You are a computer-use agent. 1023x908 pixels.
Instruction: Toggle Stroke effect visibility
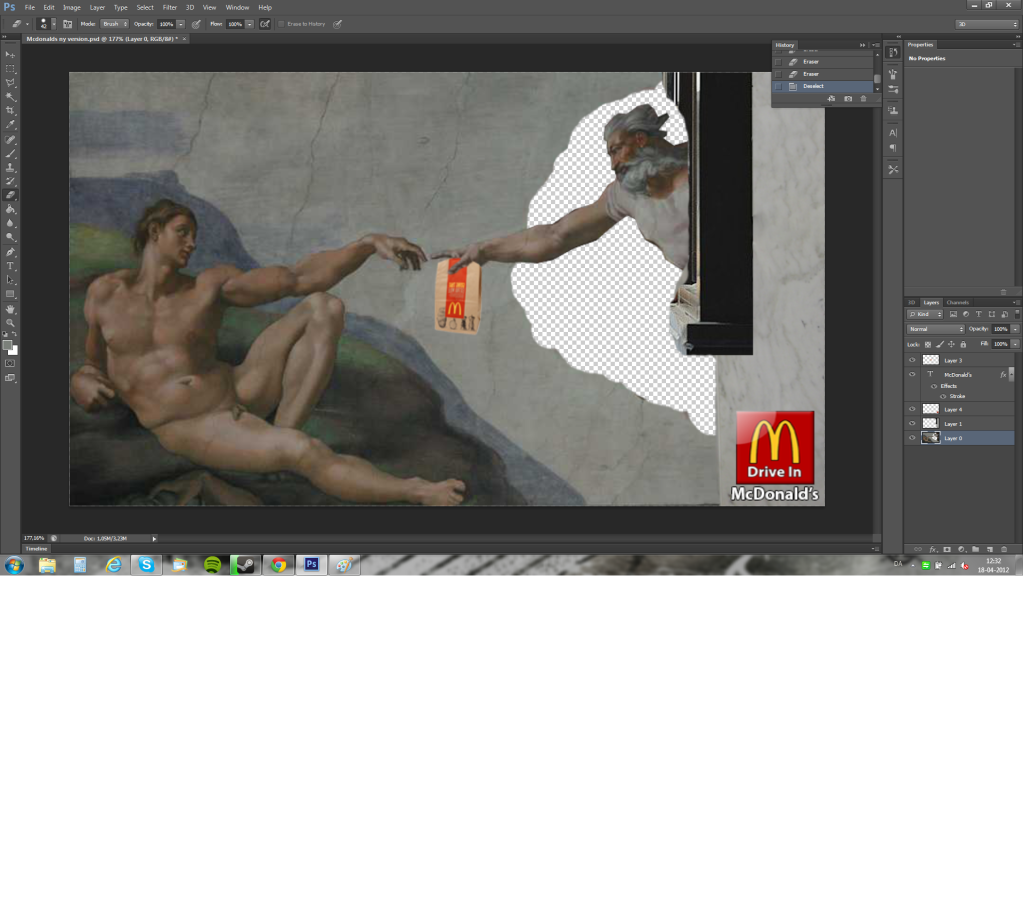click(943, 397)
